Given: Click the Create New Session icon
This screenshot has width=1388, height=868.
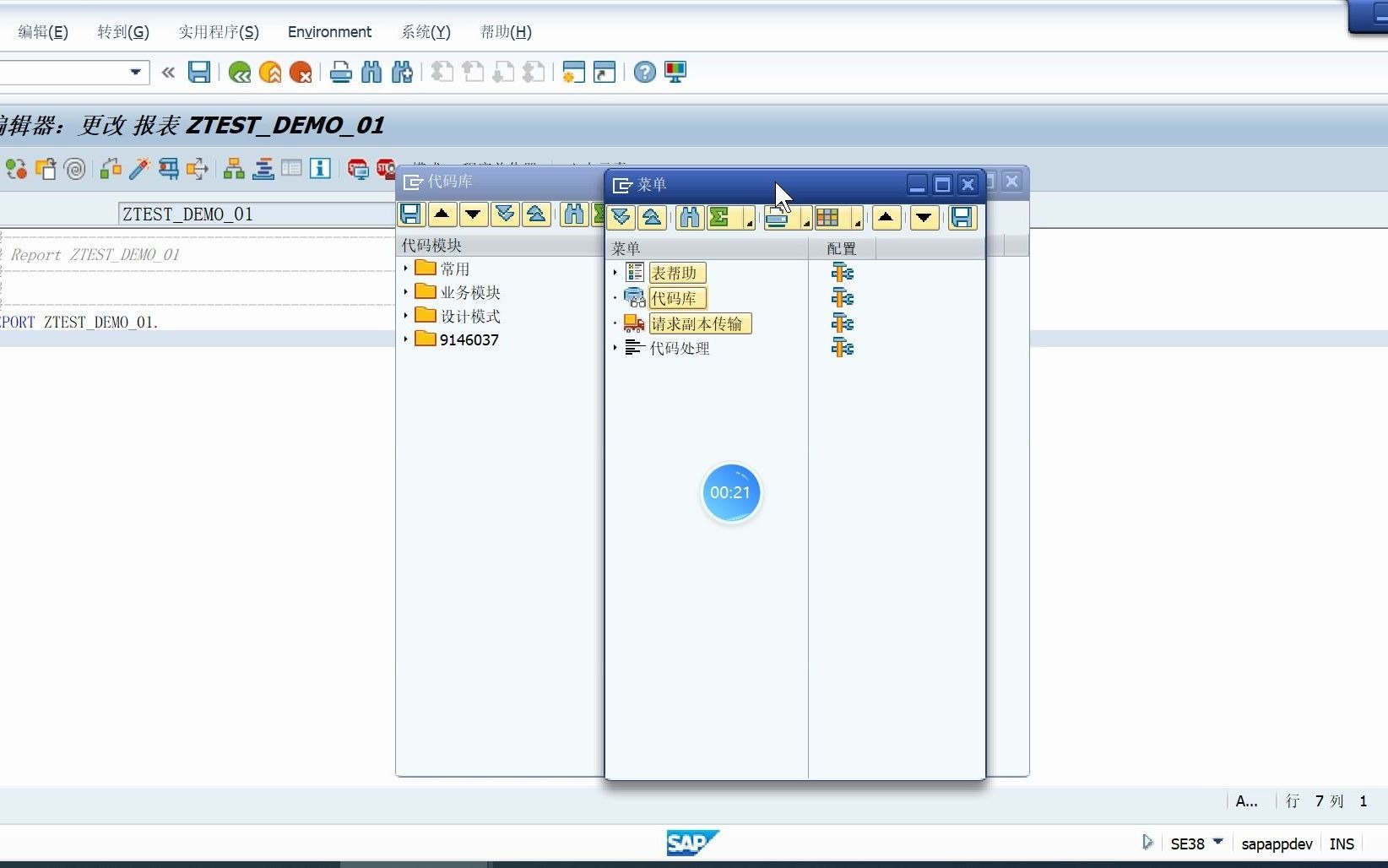Looking at the screenshot, I should [574, 73].
